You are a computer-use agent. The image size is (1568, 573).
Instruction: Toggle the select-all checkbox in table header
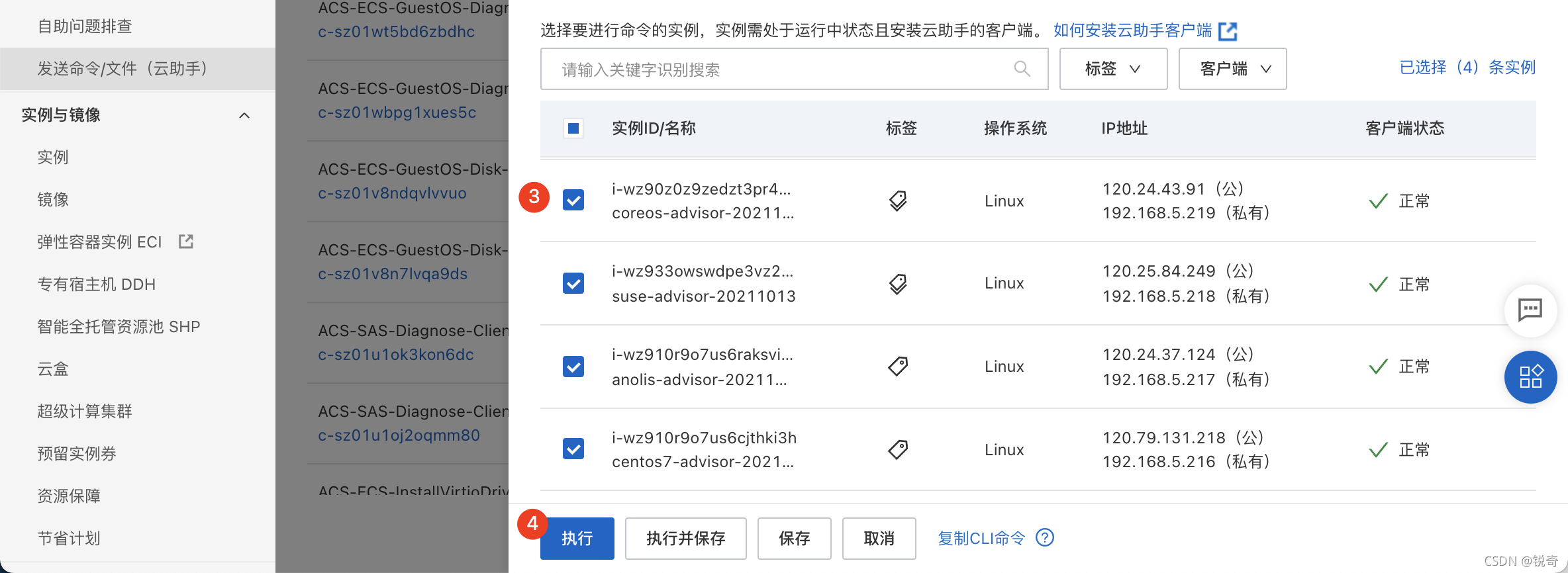[573, 128]
